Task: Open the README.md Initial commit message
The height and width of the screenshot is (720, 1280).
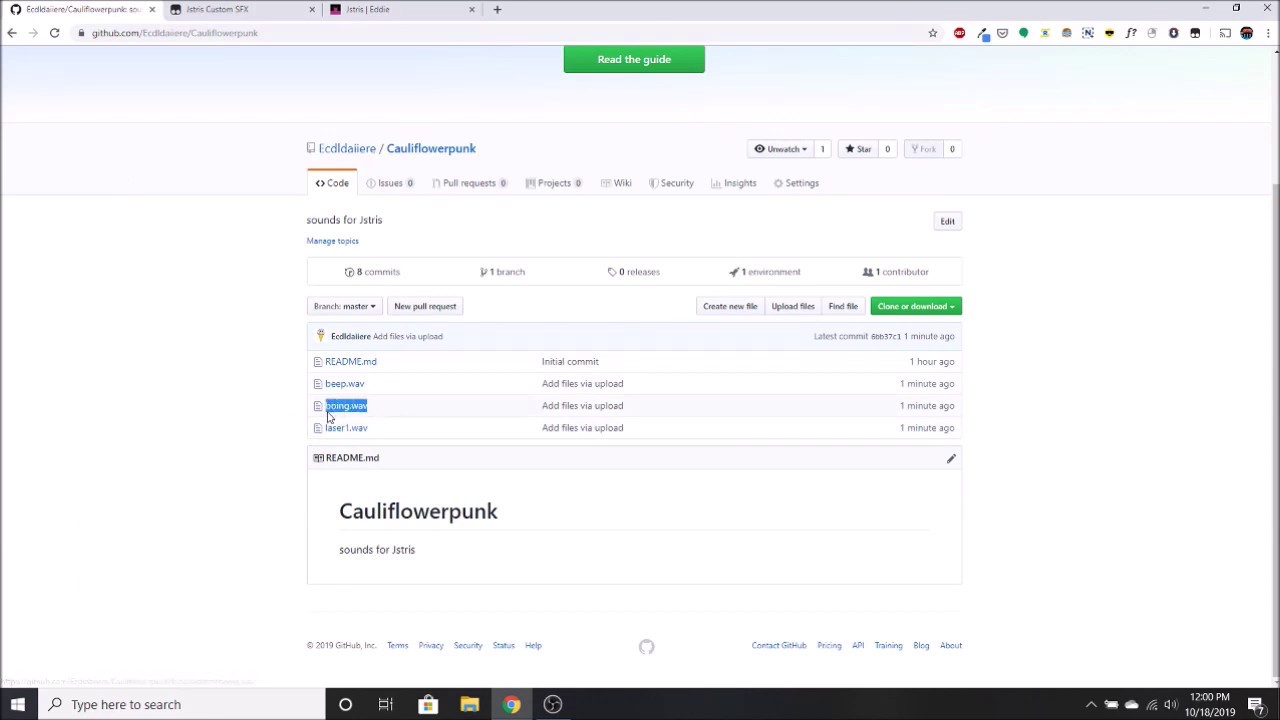Action: pos(570,362)
